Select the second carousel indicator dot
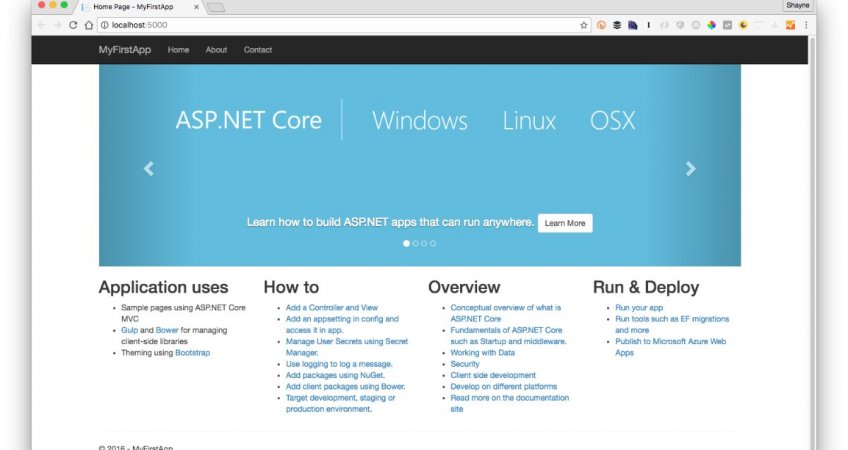 (x=415, y=243)
